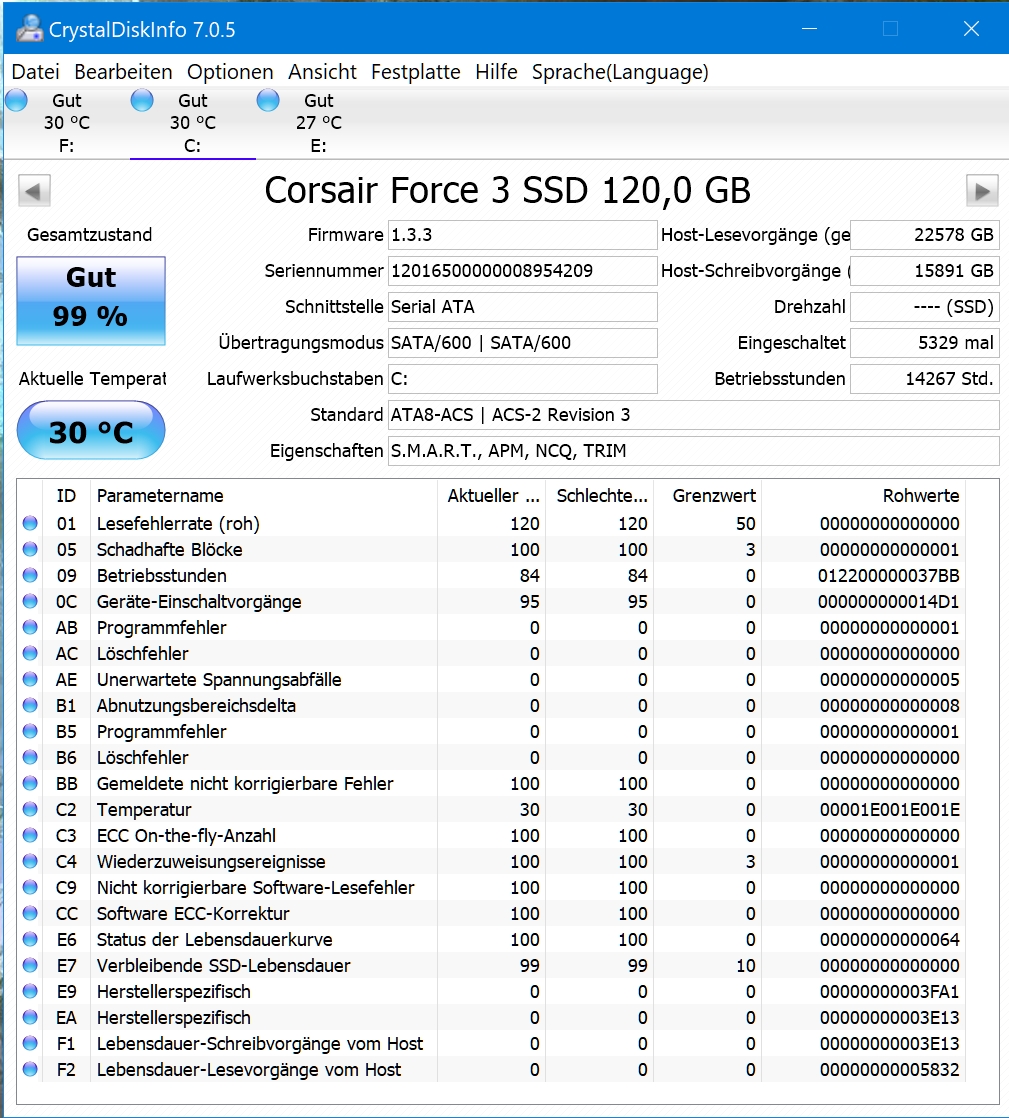Click the Firmware field showing 1.3.3

point(523,235)
